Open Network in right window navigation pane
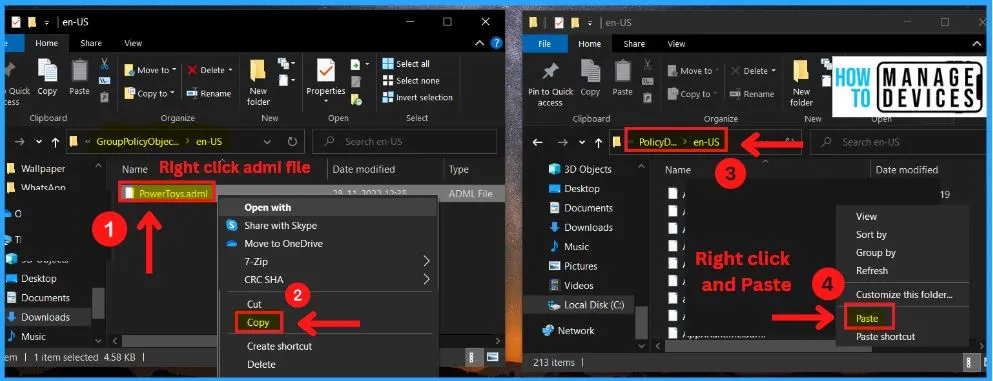 pyautogui.click(x=569, y=330)
